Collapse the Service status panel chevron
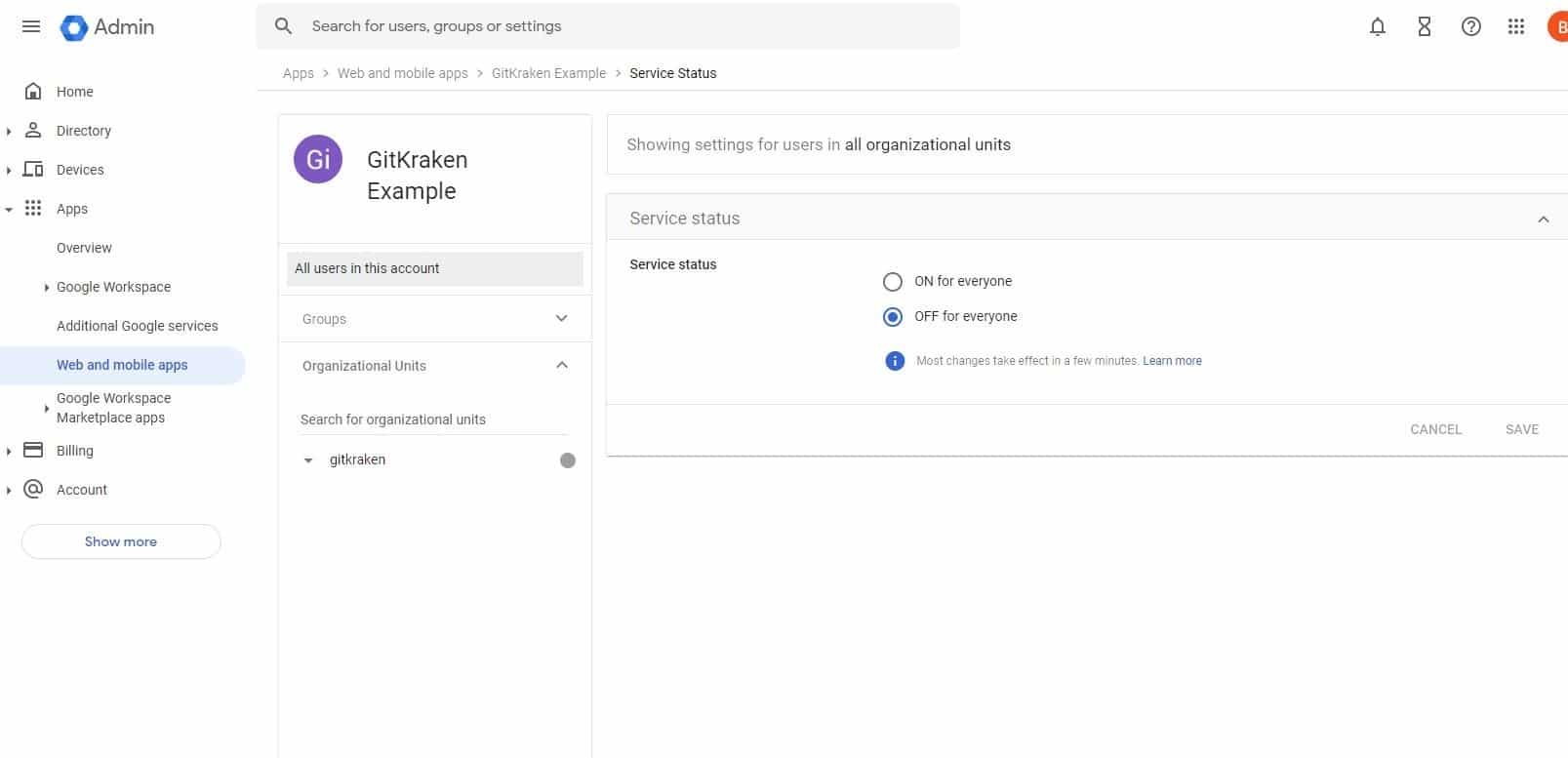This screenshot has width=1568, height=758. 1544,219
